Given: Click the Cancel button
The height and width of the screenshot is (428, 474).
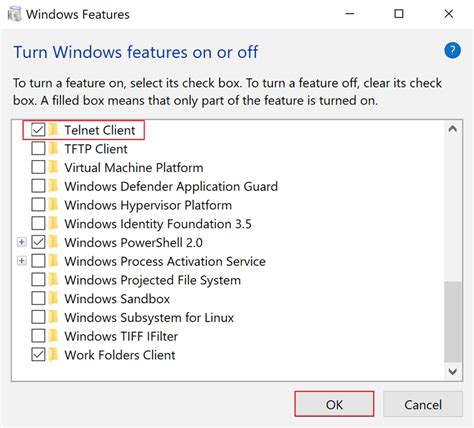Looking at the screenshot, I should coord(423,404).
